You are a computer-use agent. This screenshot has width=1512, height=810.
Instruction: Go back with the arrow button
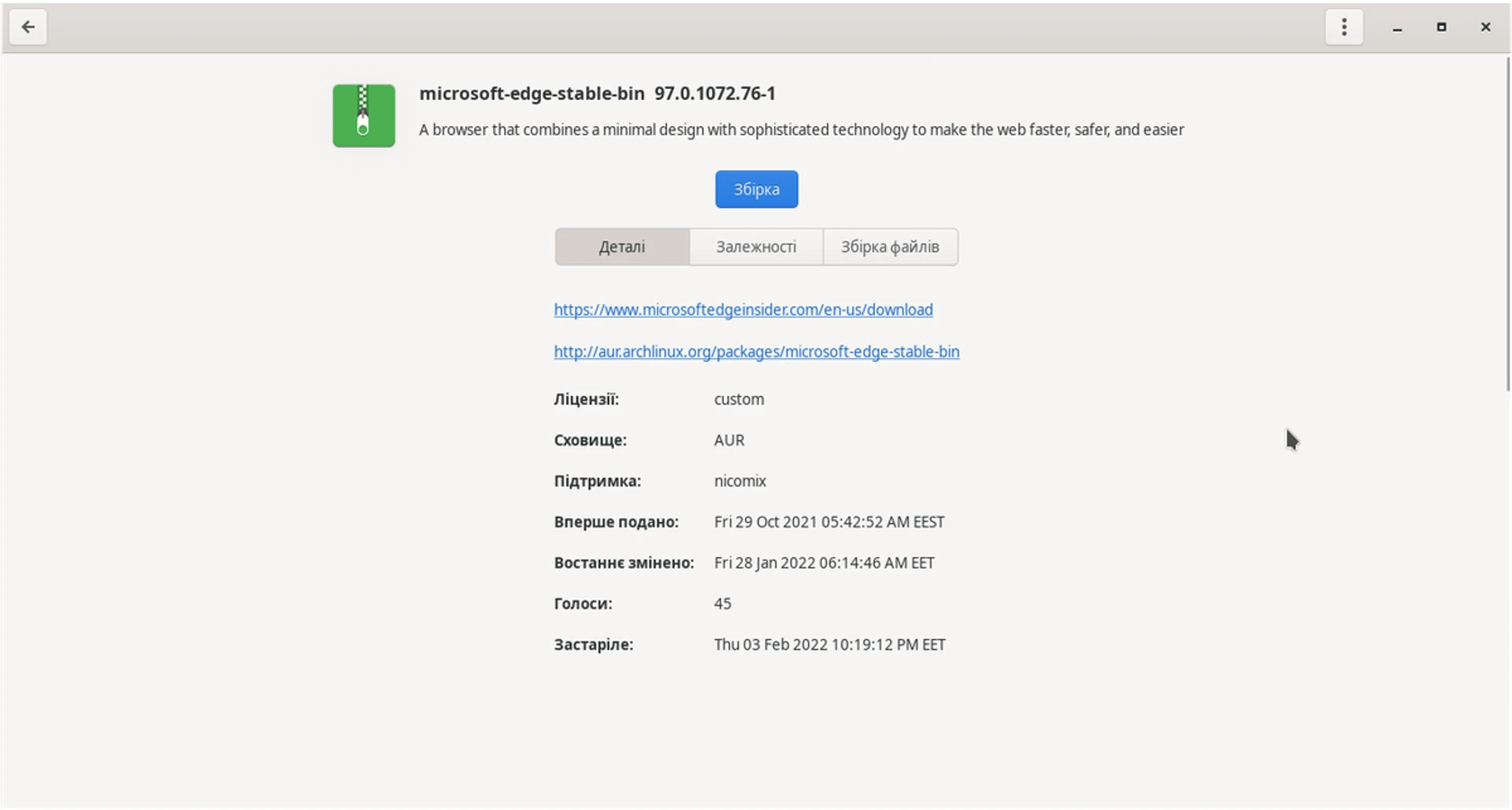[x=28, y=27]
